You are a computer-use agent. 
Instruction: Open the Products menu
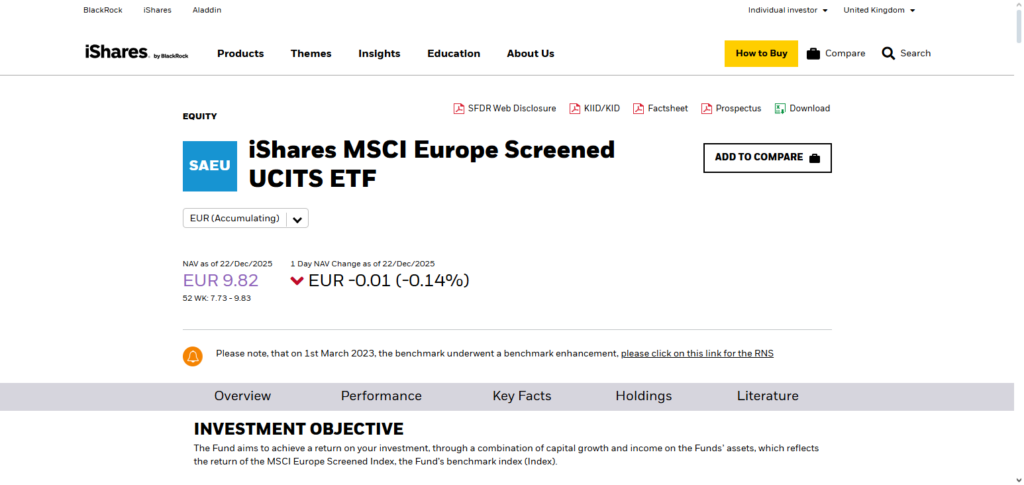[x=240, y=54]
